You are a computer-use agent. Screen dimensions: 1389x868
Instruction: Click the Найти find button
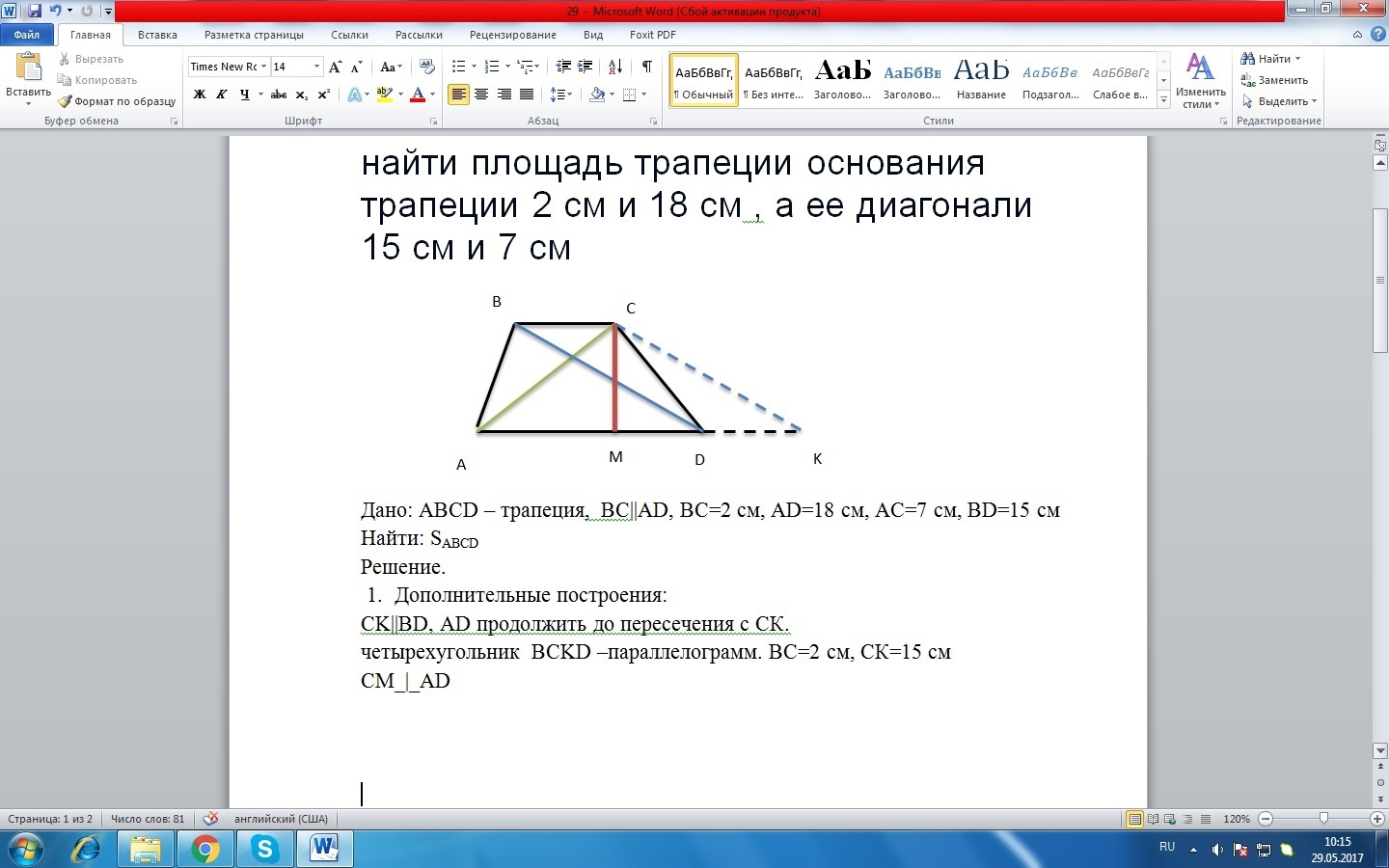1270,59
